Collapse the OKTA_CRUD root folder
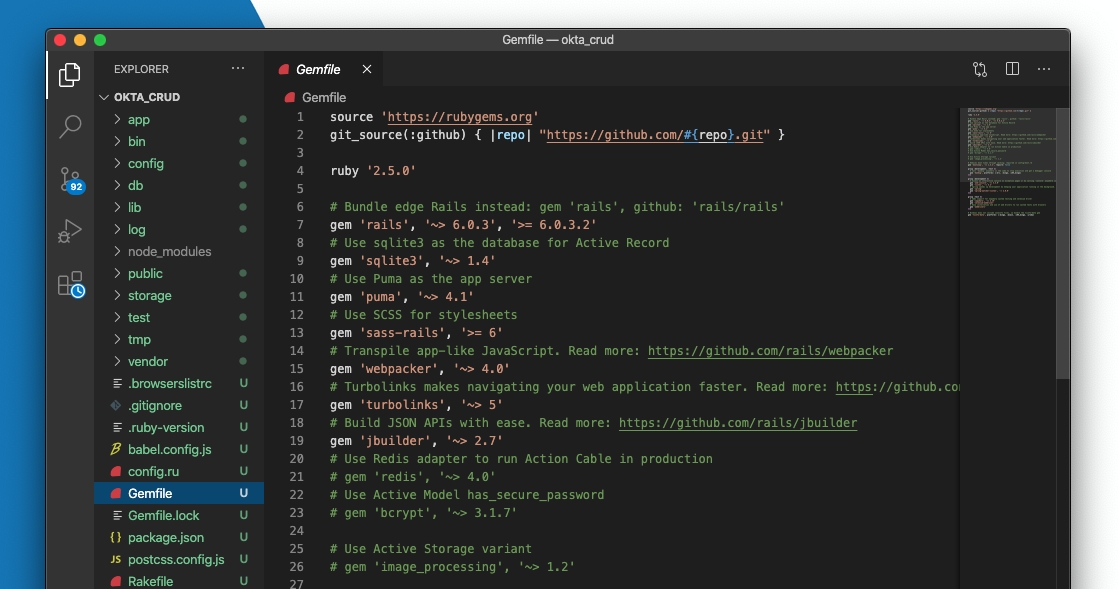 tap(146, 97)
